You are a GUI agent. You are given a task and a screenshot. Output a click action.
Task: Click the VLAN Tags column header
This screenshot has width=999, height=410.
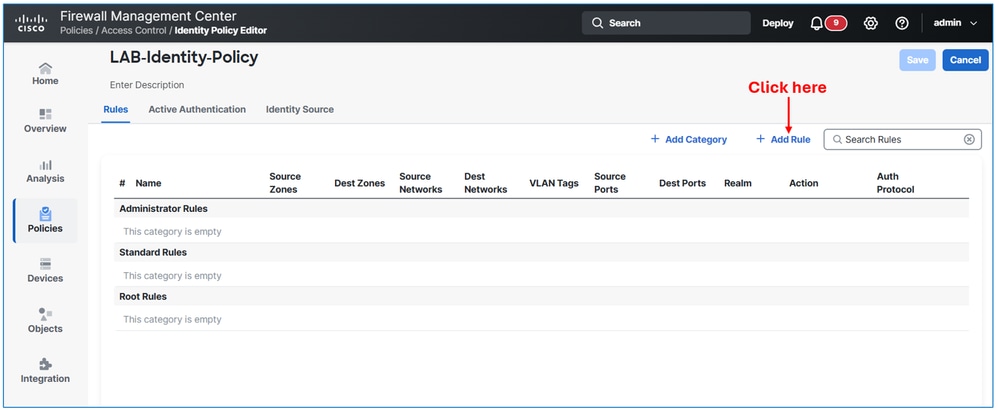coord(554,183)
